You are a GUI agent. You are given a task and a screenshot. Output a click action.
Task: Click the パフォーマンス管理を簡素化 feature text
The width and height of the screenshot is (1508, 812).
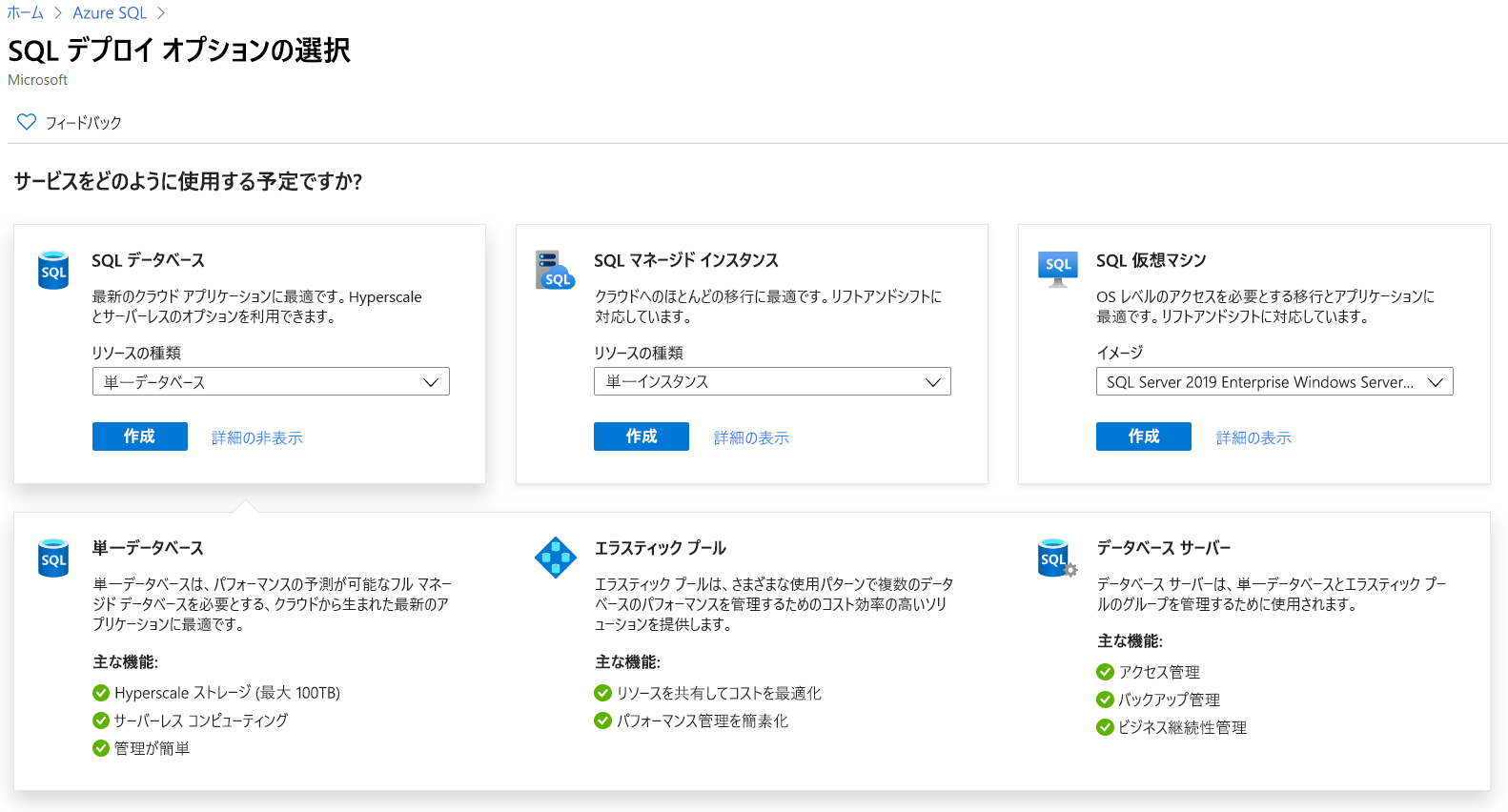click(703, 721)
